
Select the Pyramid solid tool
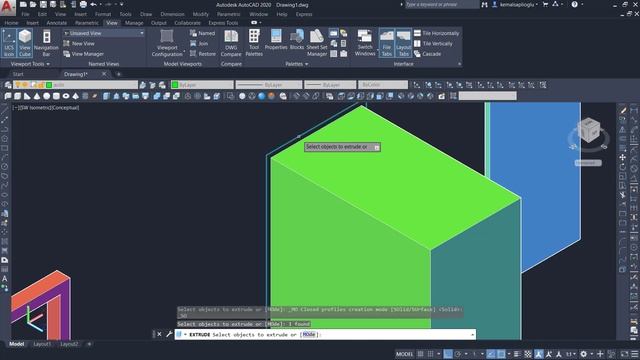click(x=76, y=96)
